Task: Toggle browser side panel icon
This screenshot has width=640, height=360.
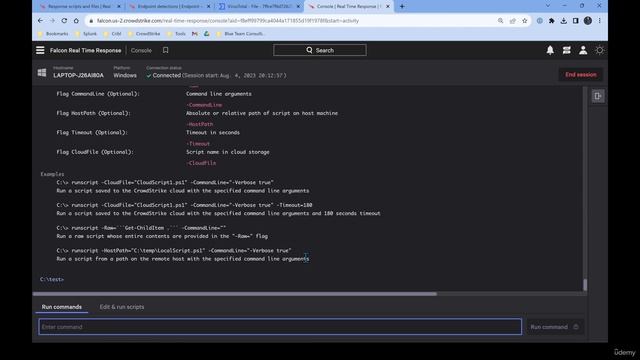Action: click(576, 20)
